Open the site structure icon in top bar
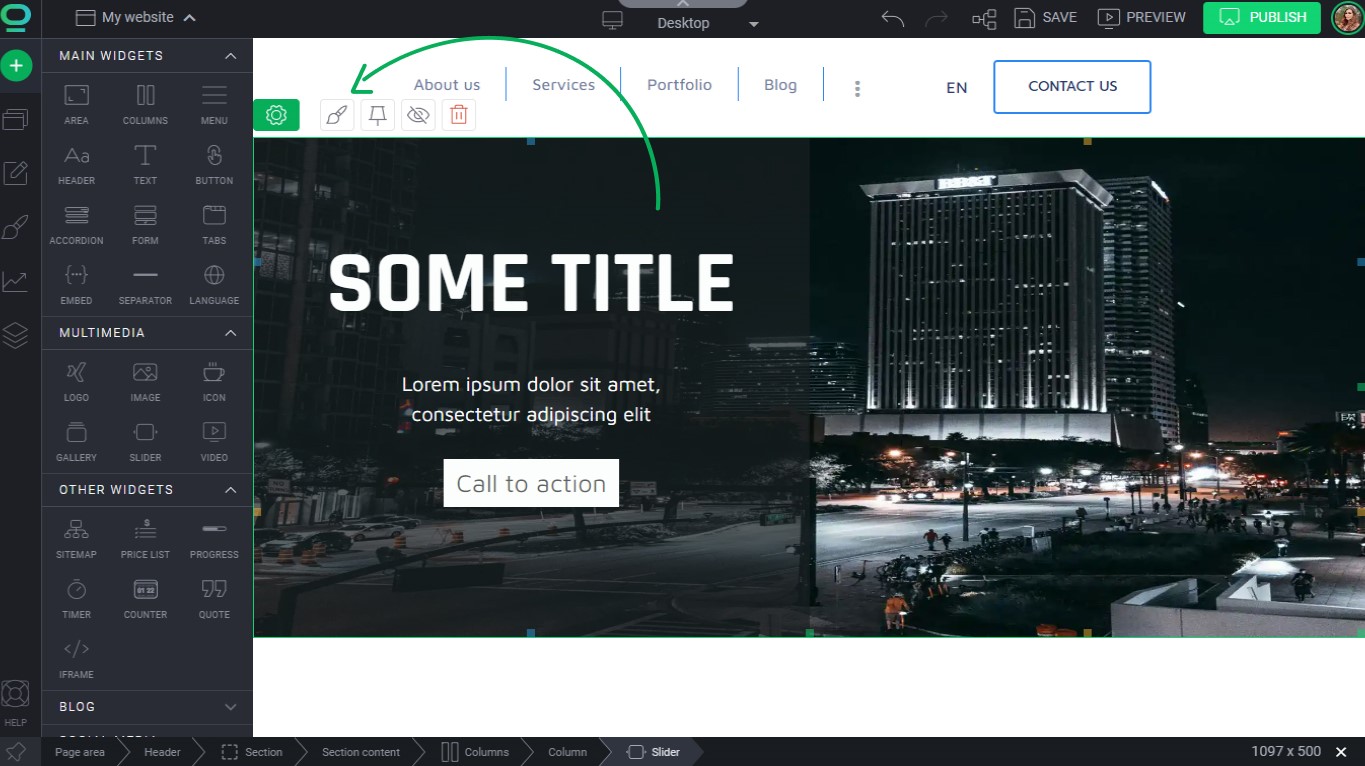The height and width of the screenshot is (766, 1365). [984, 18]
